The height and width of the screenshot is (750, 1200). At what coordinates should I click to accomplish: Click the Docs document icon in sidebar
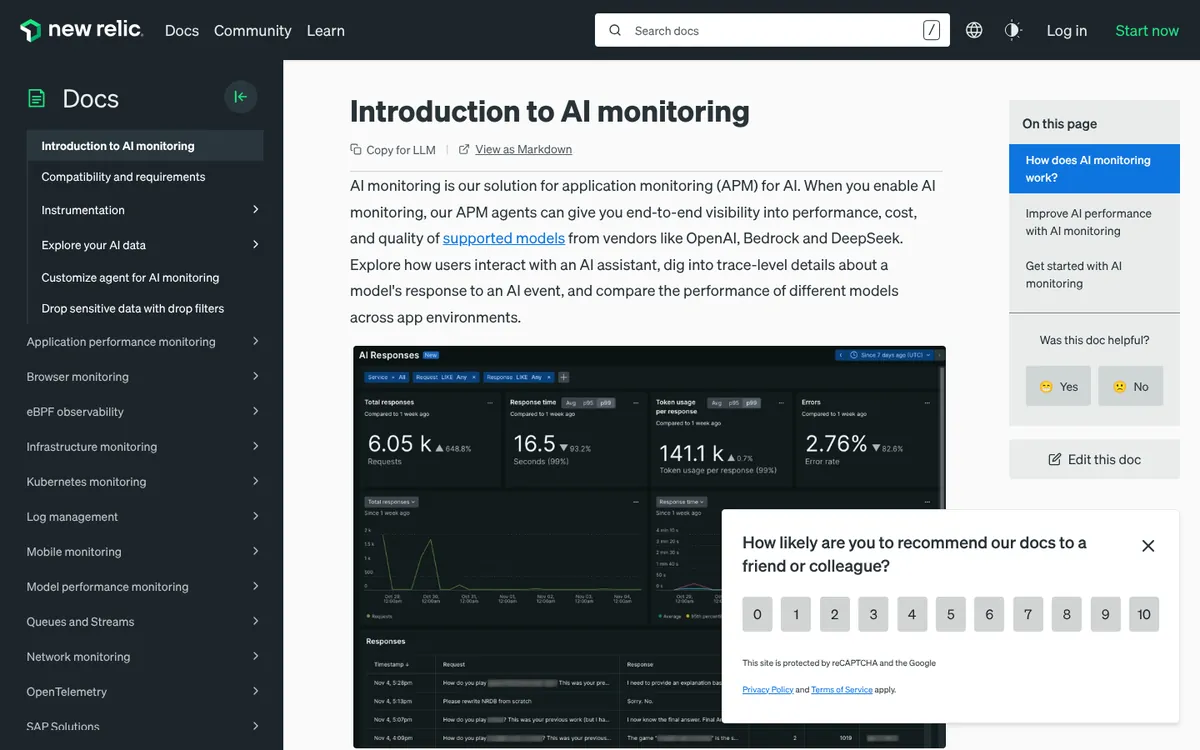pyautogui.click(x=37, y=98)
